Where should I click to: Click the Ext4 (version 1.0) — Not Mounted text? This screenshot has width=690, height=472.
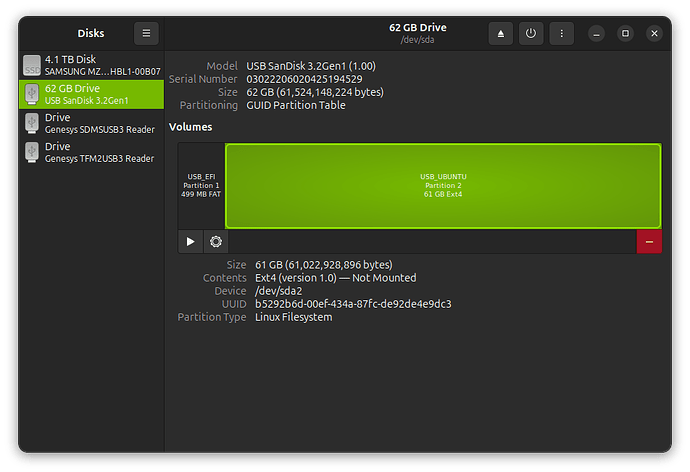[335, 278]
